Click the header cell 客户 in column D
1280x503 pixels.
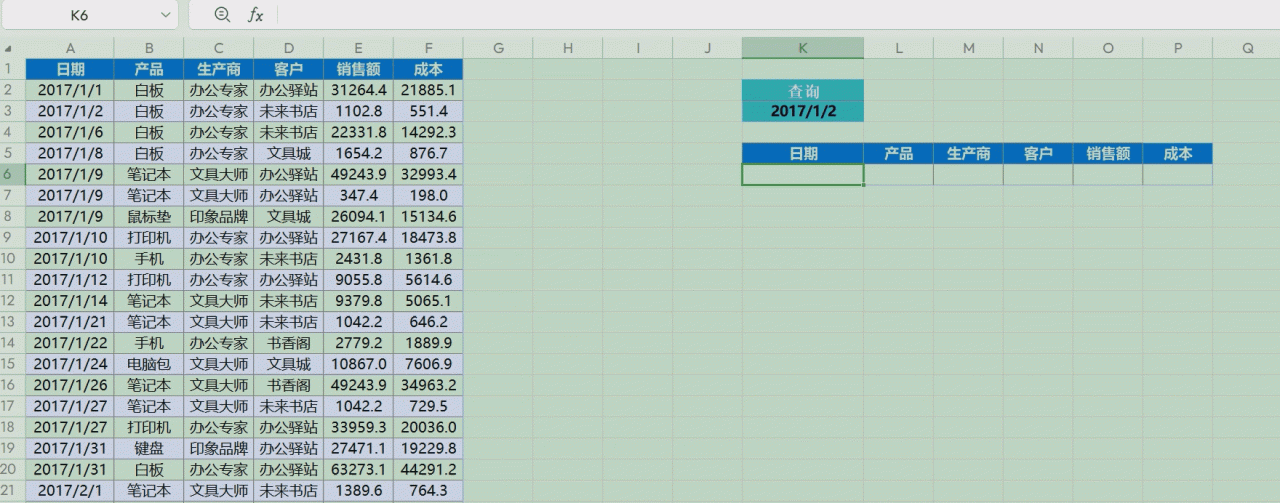point(289,69)
